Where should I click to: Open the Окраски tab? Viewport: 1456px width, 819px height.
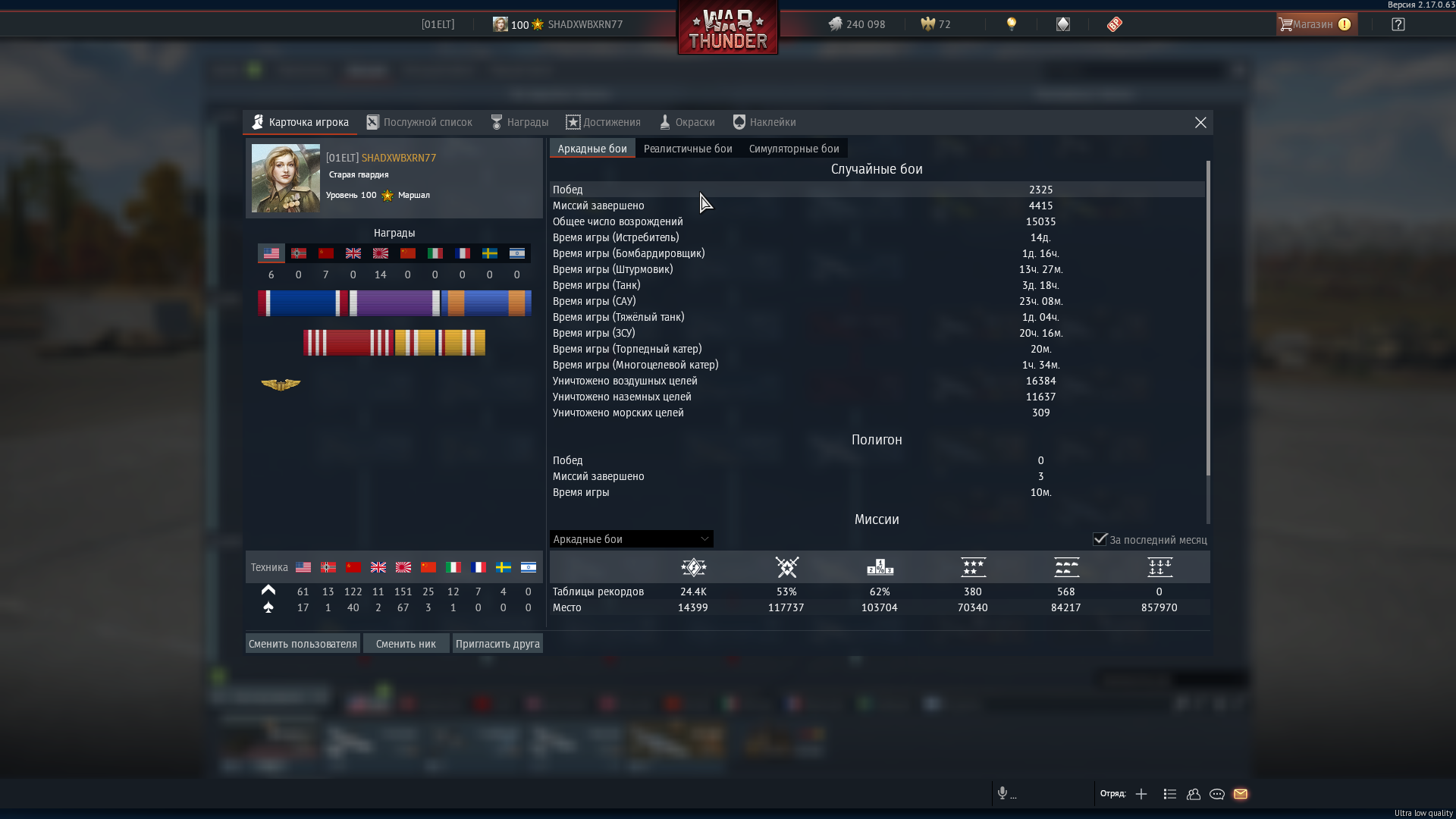pyautogui.click(x=686, y=122)
